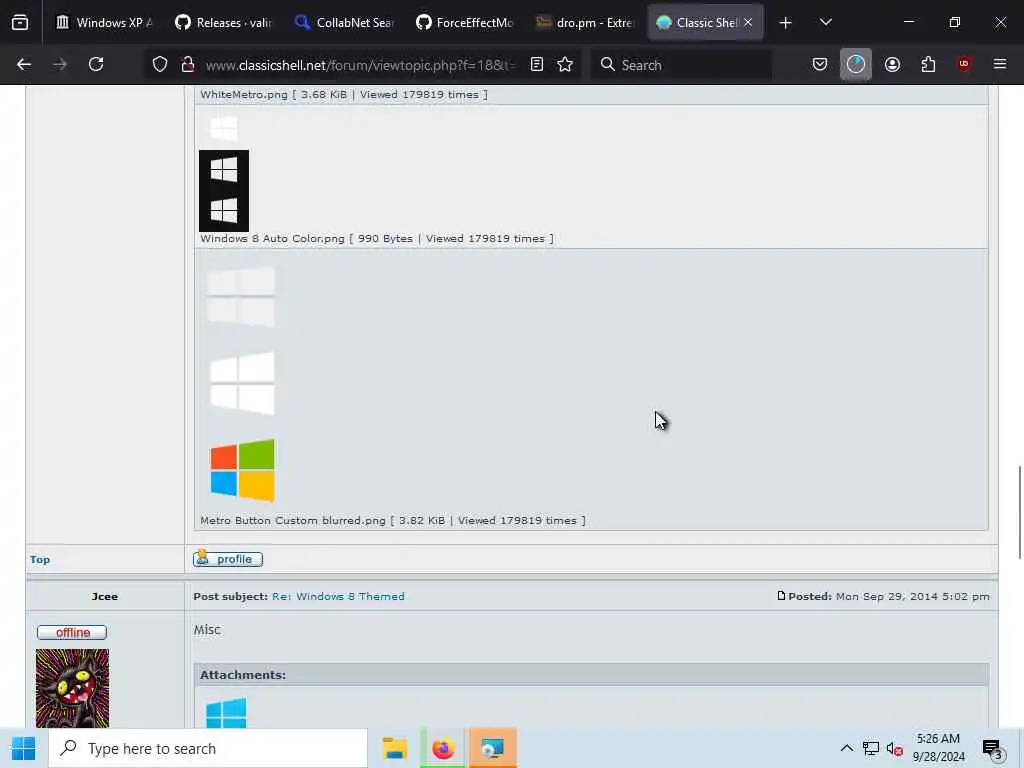Click the network tray icon

(x=871, y=748)
